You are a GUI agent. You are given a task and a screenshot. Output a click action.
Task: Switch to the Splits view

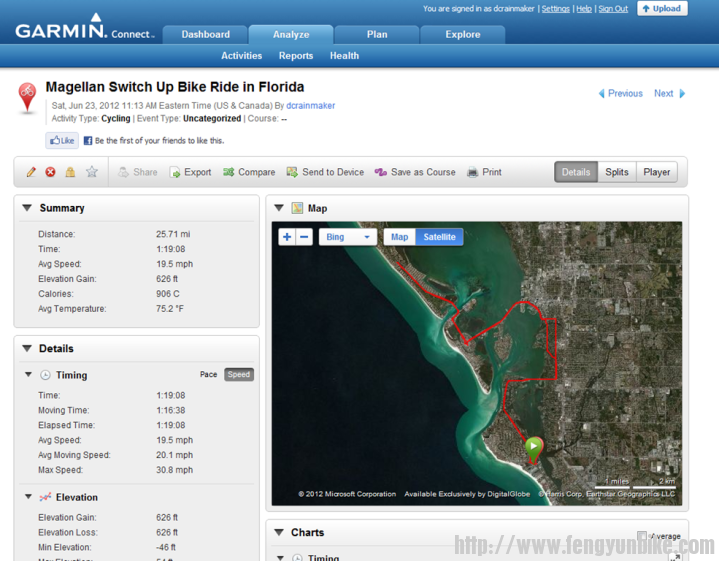617,172
